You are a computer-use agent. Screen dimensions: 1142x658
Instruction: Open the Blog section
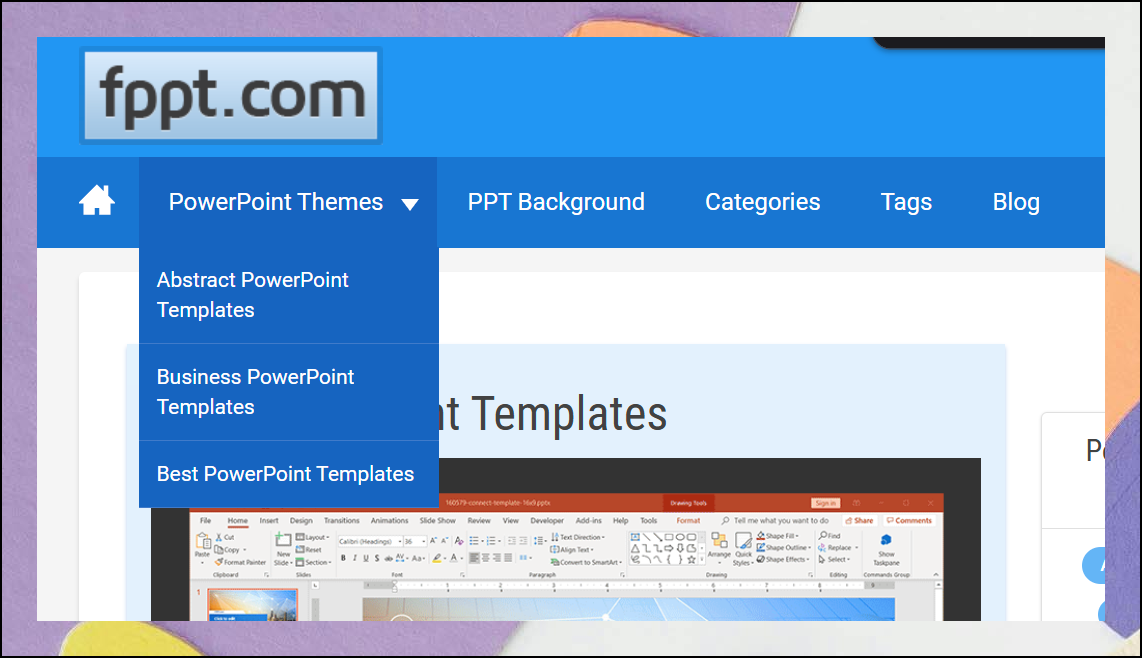pyautogui.click(x=1016, y=202)
